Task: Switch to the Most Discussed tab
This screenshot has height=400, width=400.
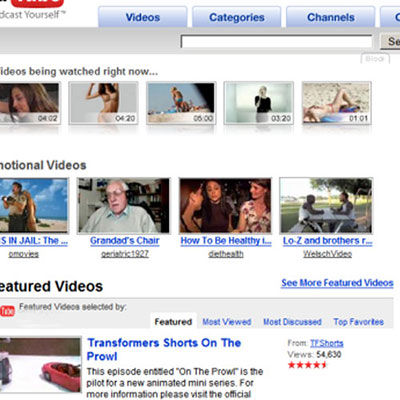Action: pyautogui.click(x=292, y=322)
